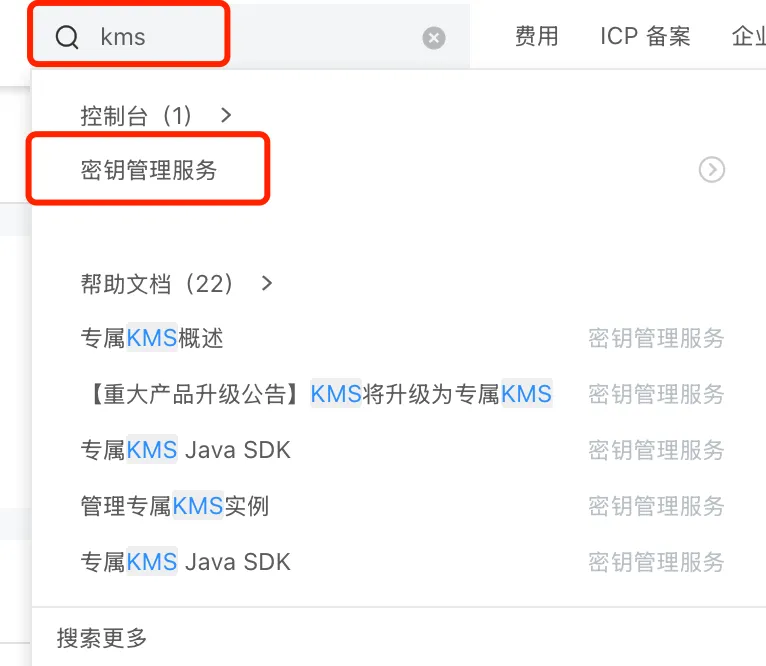Expand the 控制台 (1) chevron arrow

(x=226, y=115)
